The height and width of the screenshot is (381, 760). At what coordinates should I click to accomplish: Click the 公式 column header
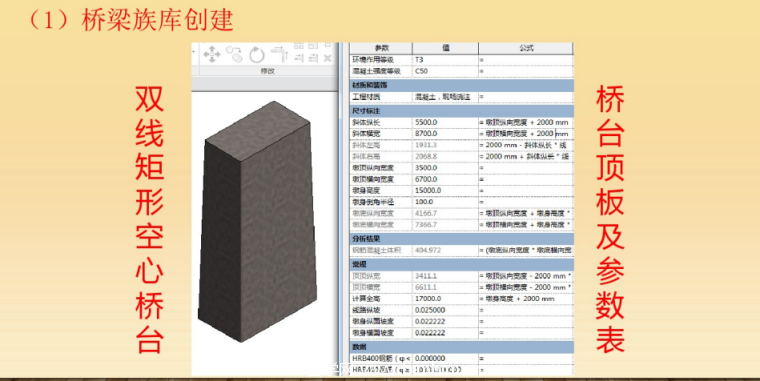(526, 48)
